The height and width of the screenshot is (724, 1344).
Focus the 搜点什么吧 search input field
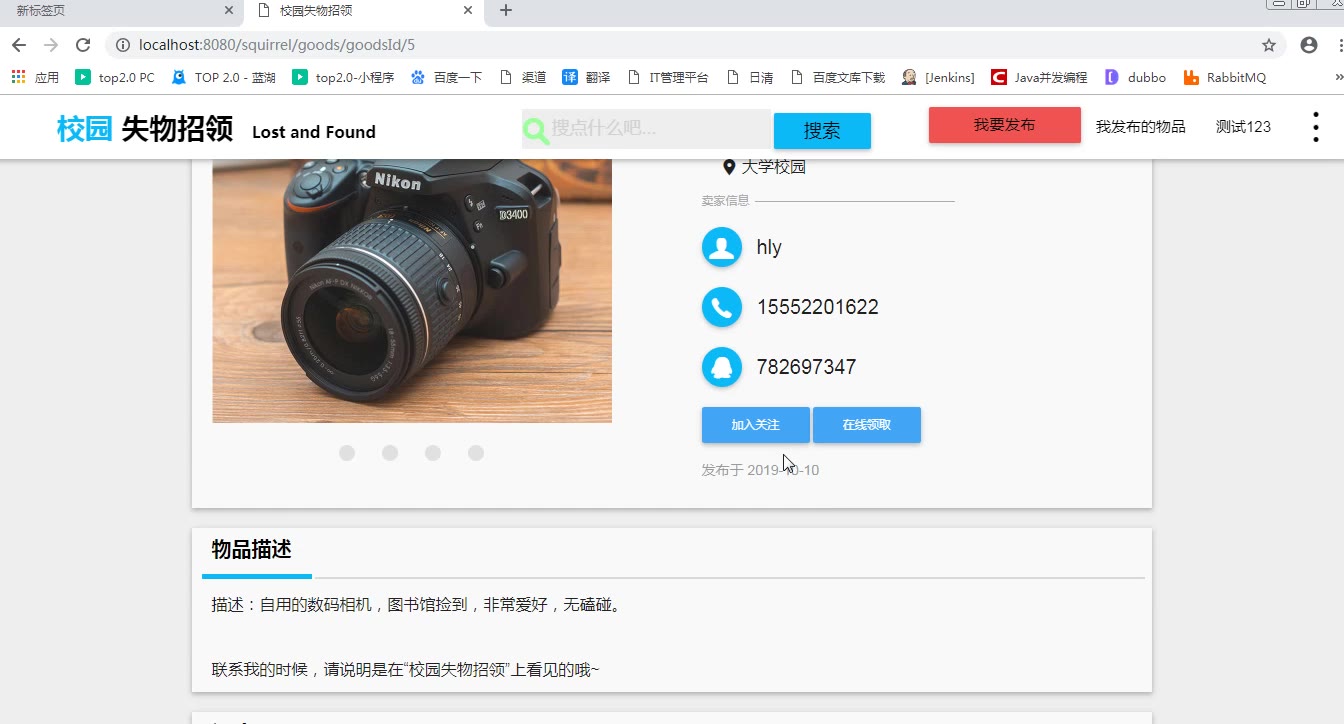click(x=655, y=129)
